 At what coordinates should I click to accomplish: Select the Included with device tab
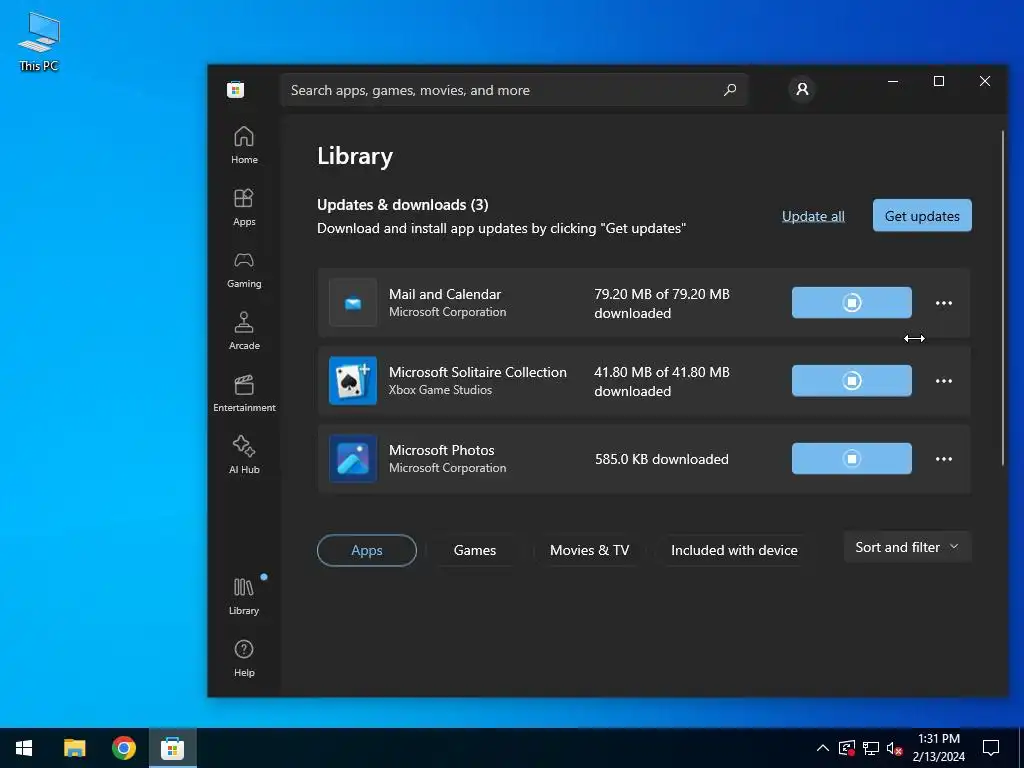click(734, 551)
